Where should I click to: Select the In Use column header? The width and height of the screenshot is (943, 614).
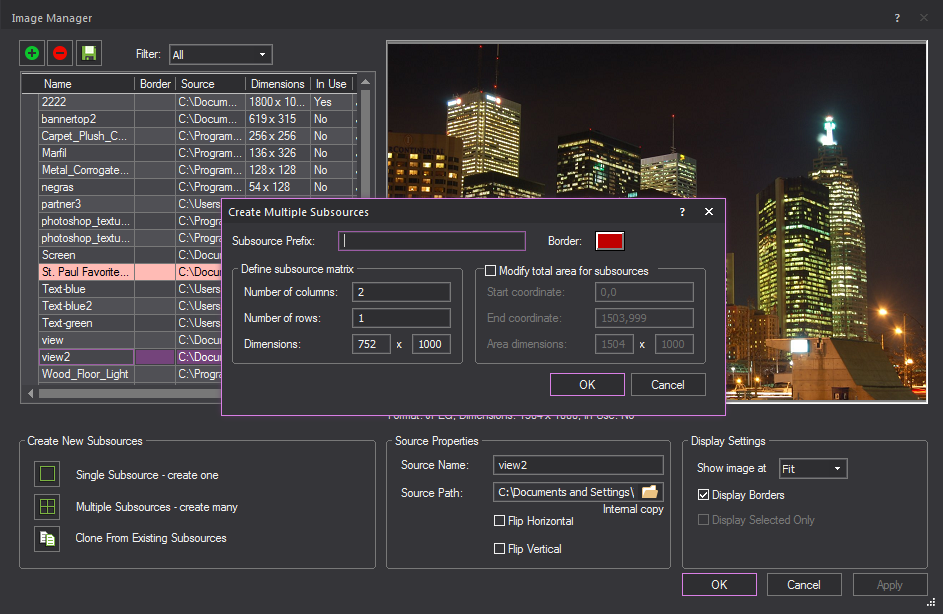[332, 84]
